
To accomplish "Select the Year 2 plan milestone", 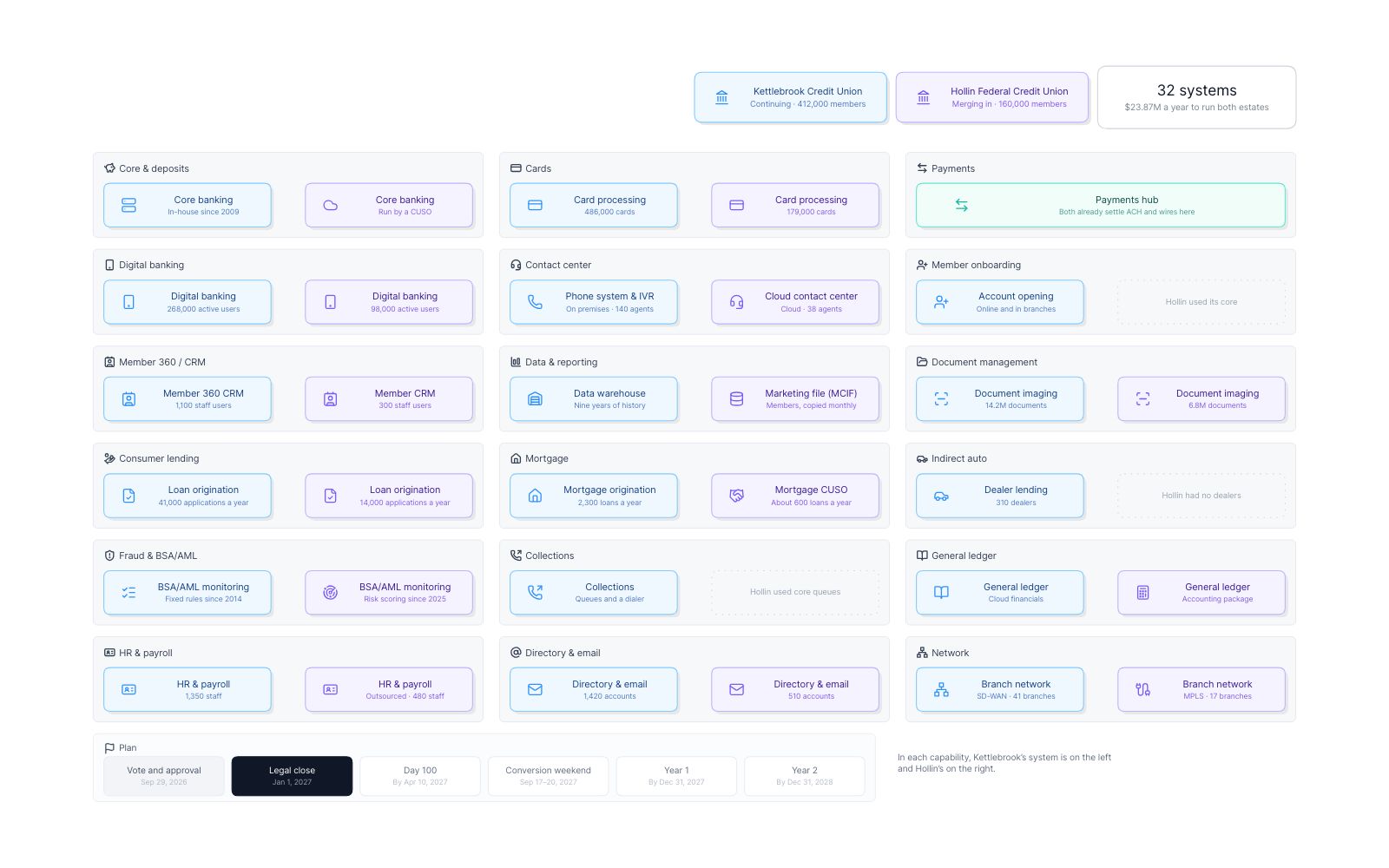I will [x=805, y=776].
